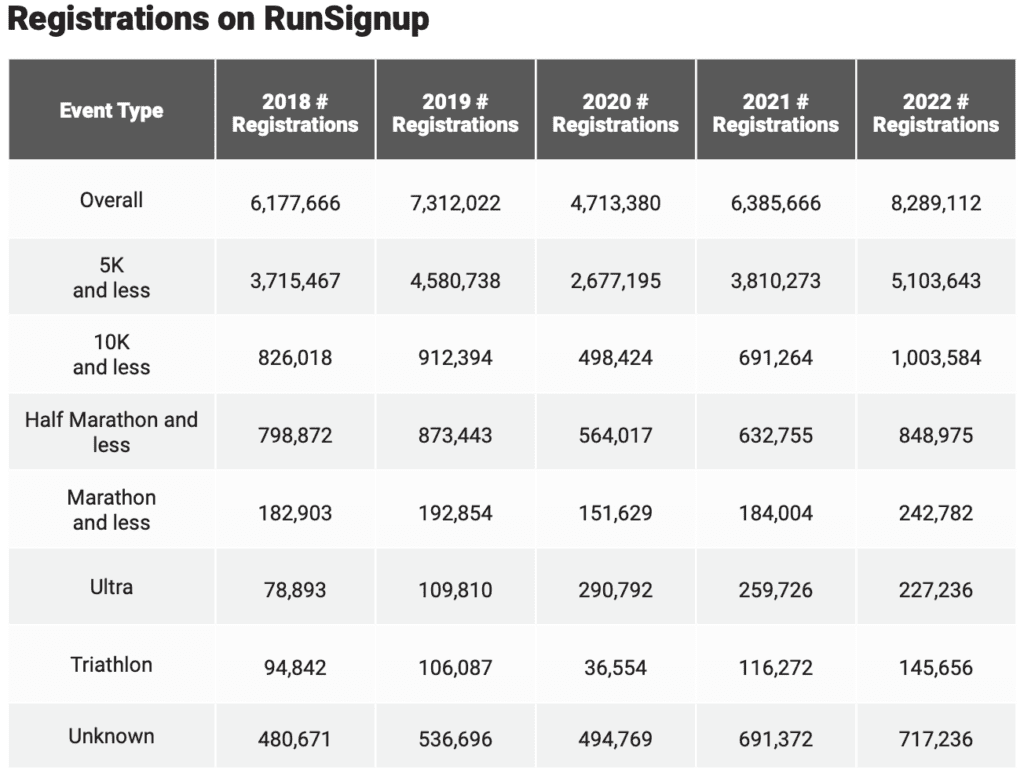Select Ultra 2020 figure 290,792
Image resolution: width=1024 pixels, height=777 pixels.
coord(616,590)
